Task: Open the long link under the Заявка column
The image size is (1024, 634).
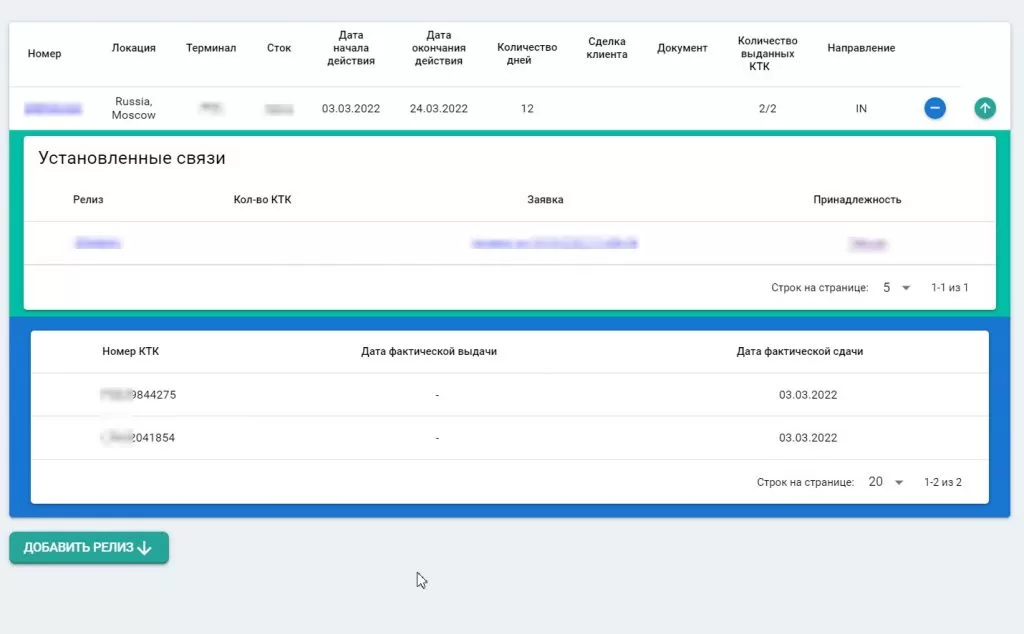Action: (x=555, y=243)
